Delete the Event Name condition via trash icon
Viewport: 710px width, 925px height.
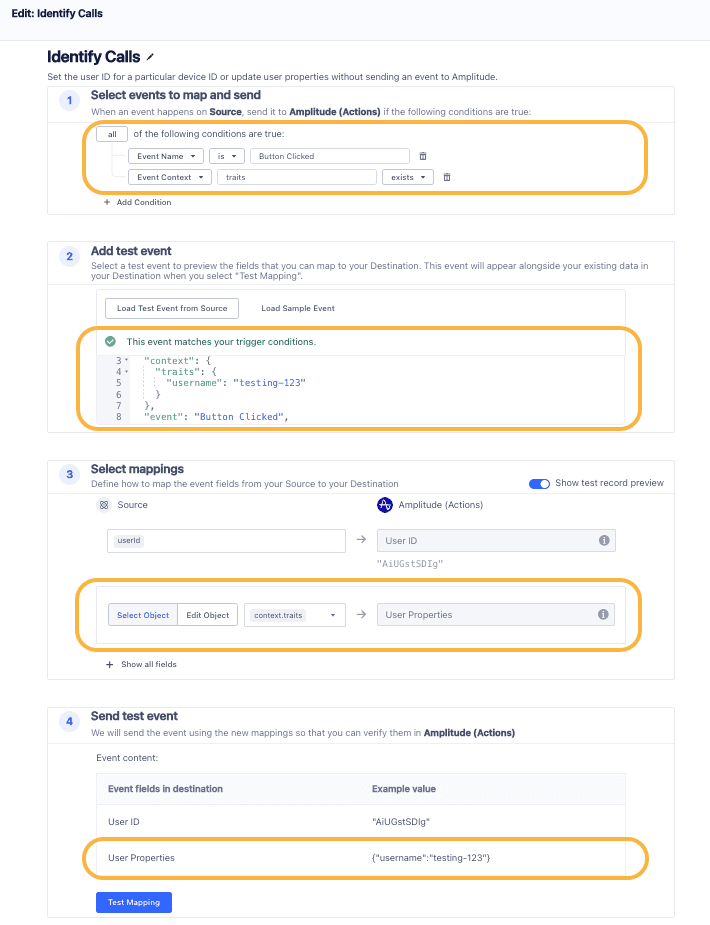tap(422, 156)
